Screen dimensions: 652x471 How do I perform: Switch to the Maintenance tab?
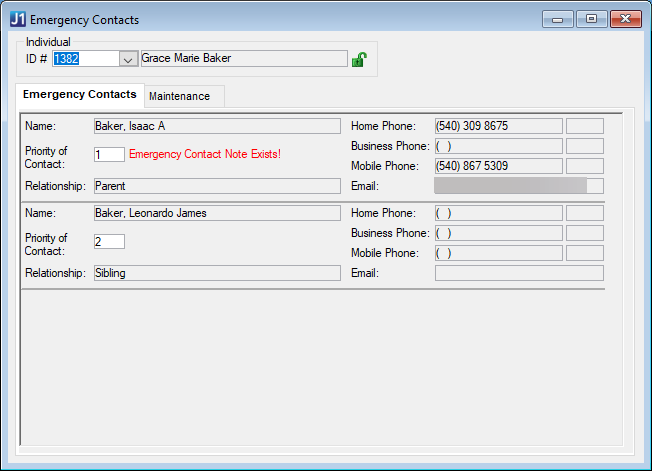tap(179, 96)
